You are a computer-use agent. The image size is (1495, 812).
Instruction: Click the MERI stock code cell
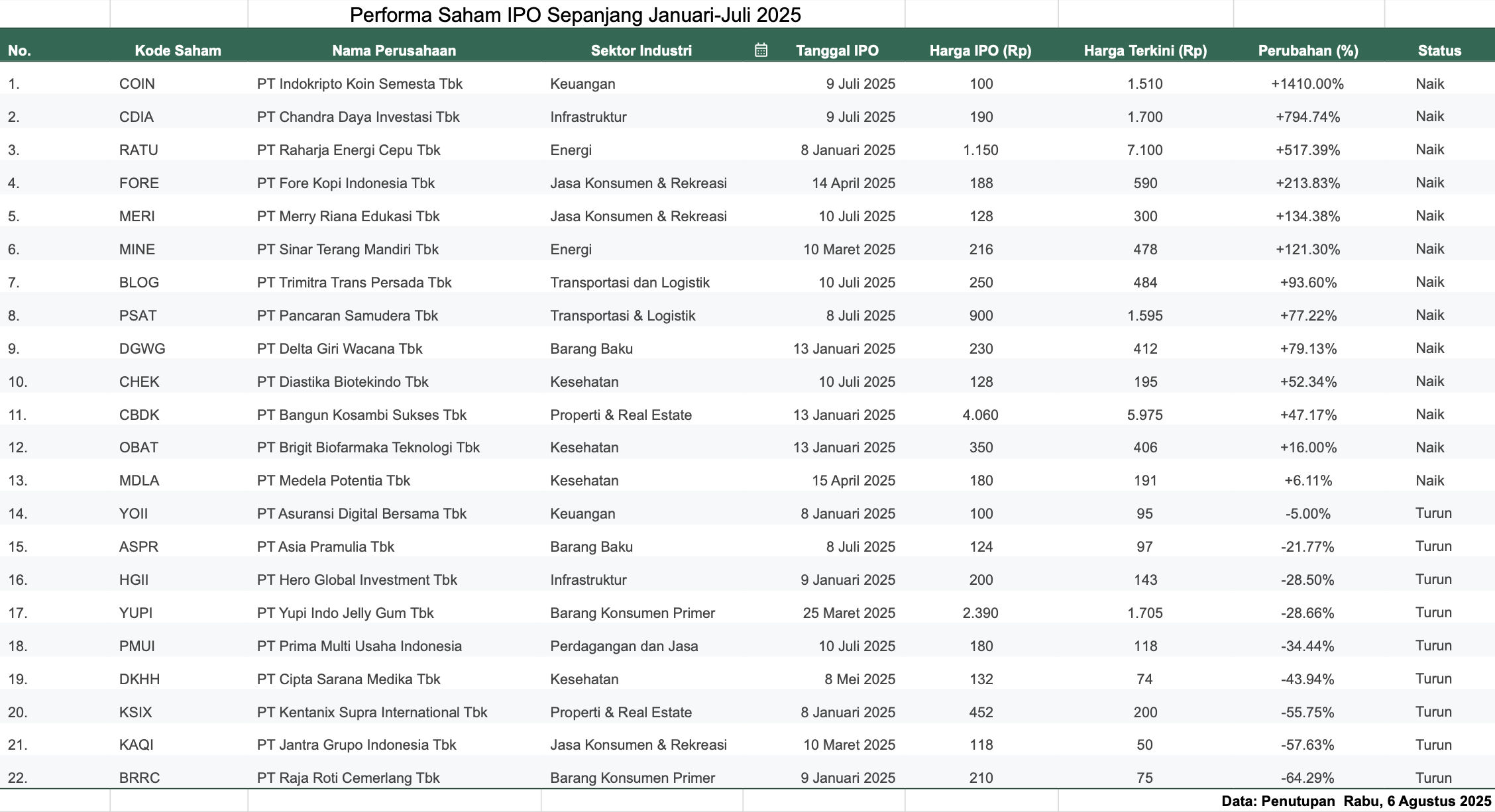137,216
